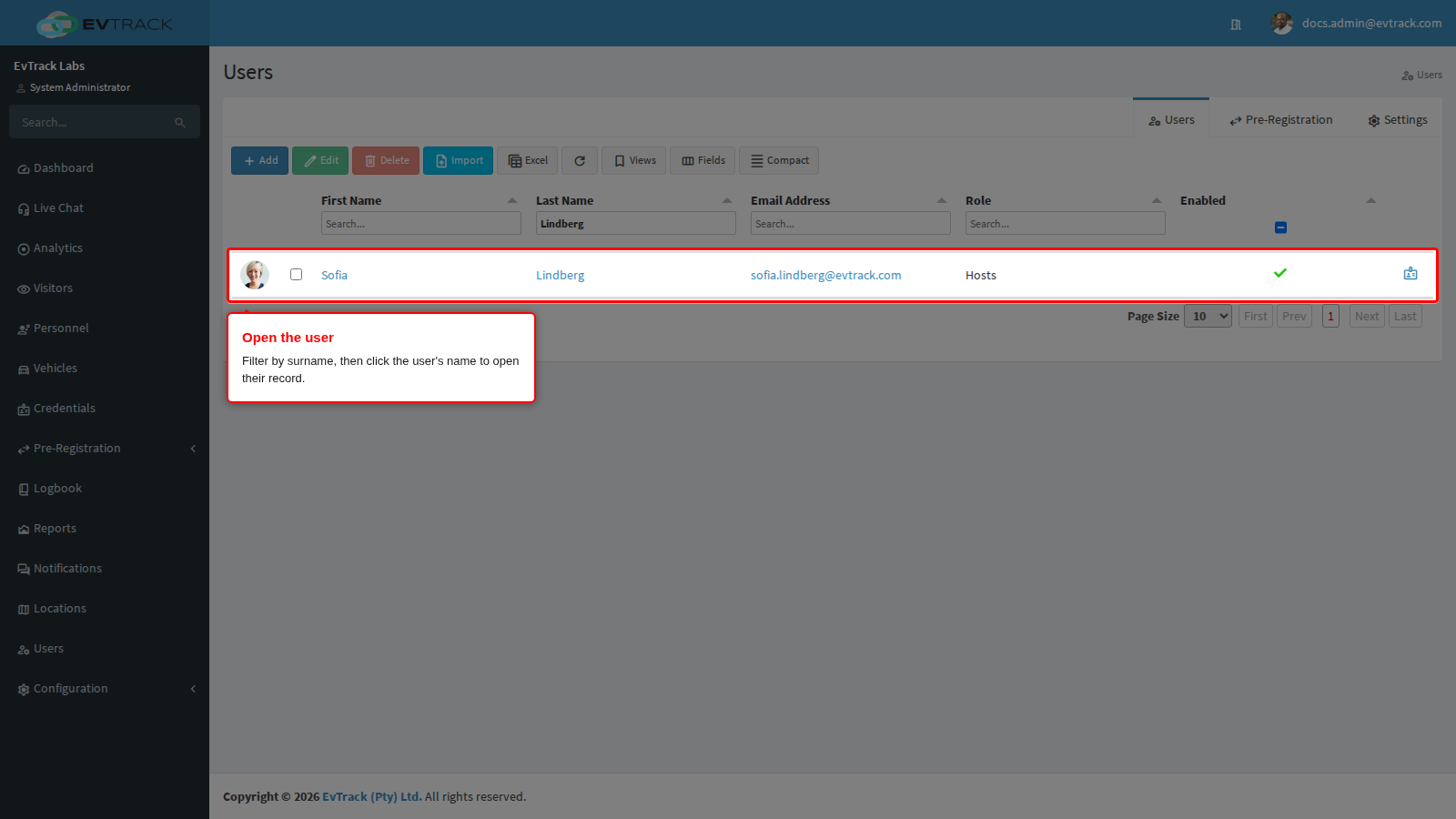Toggle the Enabled filter checkbox
This screenshot has height=819, width=1456.
(1280, 227)
